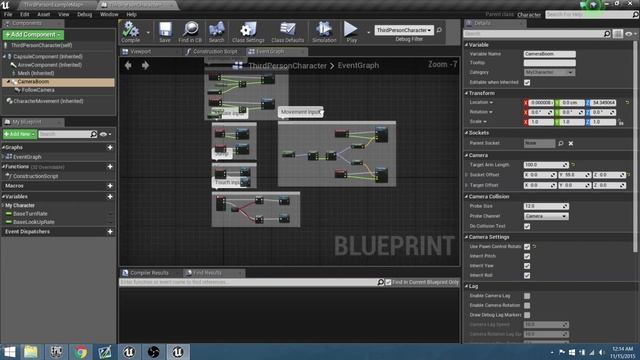Click the graph back navigation arrow

[x=128, y=65]
